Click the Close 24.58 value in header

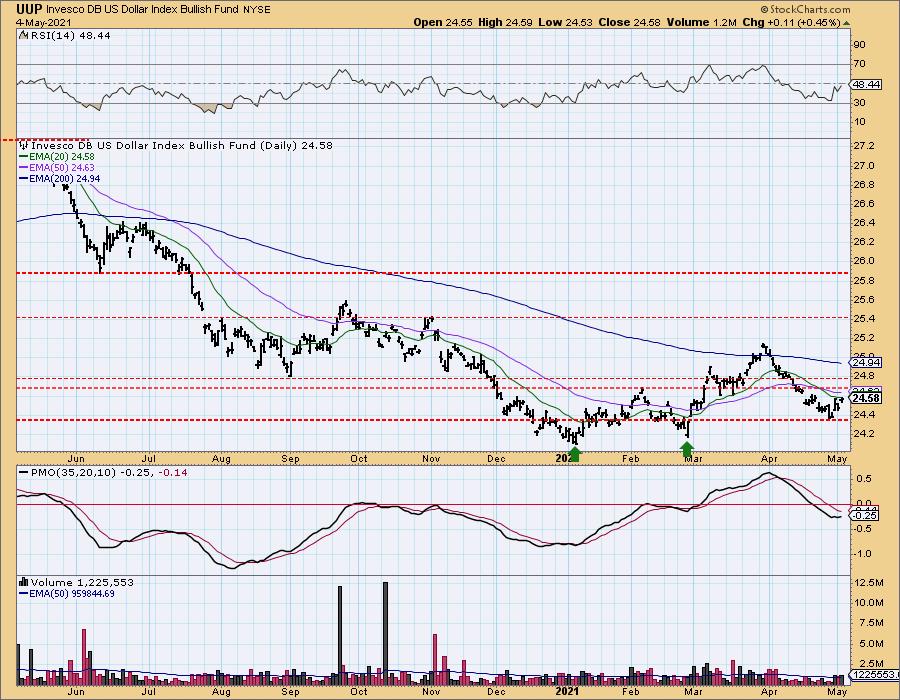pyautogui.click(x=629, y=22)
